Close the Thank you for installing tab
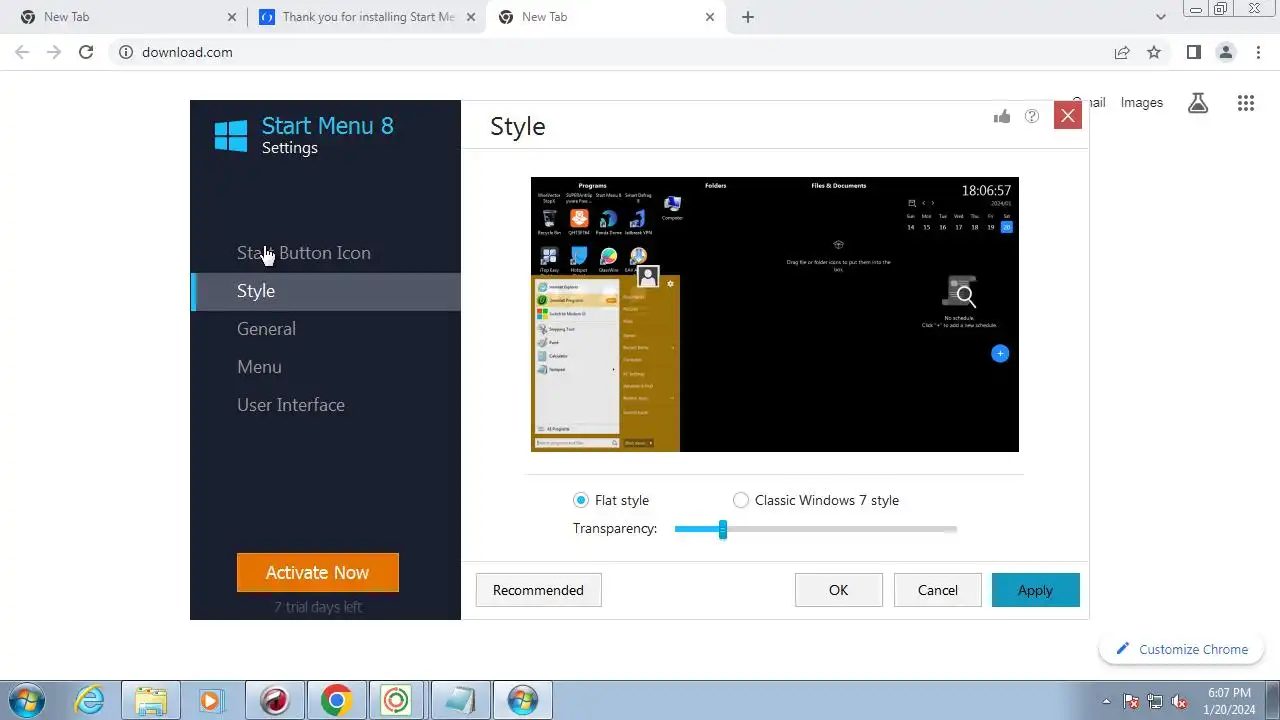 click(472, 17)
